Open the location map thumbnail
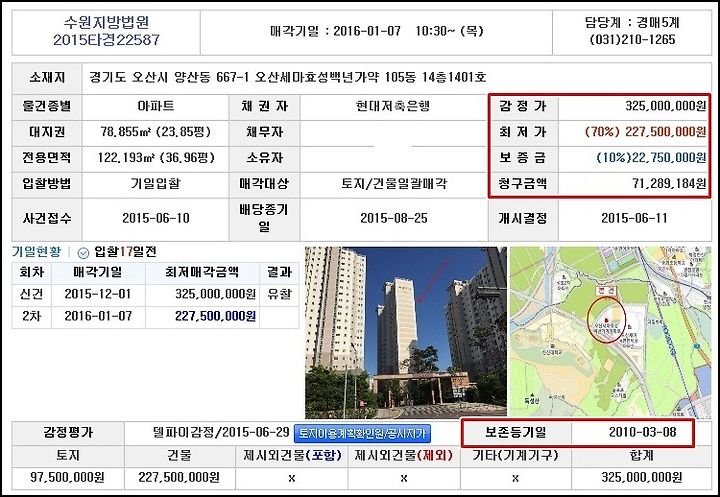Viewport: 720px width, 497px height. (x=610, y=332)
